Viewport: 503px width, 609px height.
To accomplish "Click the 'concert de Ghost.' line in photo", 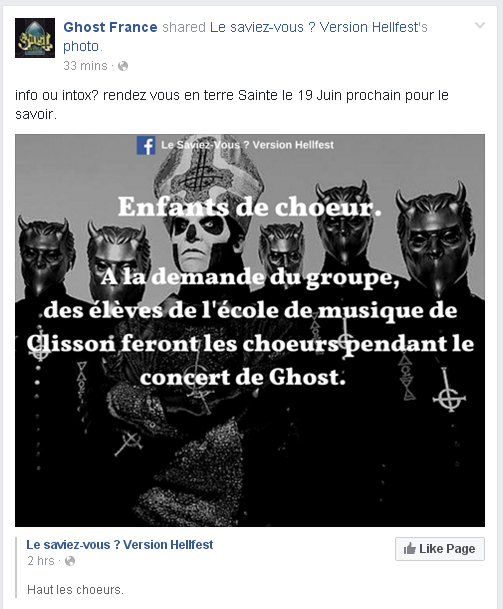I will point(243,377).
